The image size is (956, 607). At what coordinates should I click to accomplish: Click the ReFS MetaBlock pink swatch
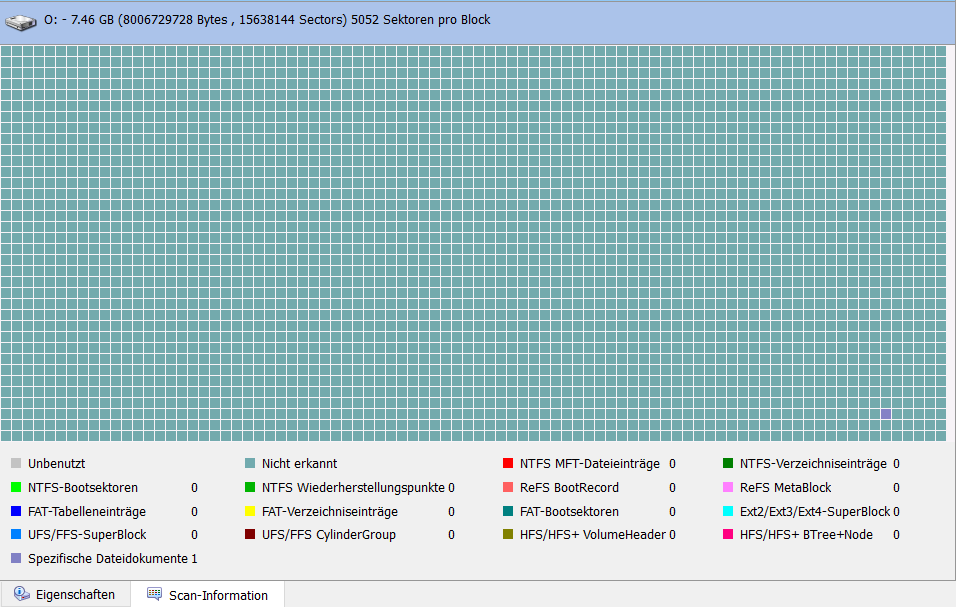point(727,487)
